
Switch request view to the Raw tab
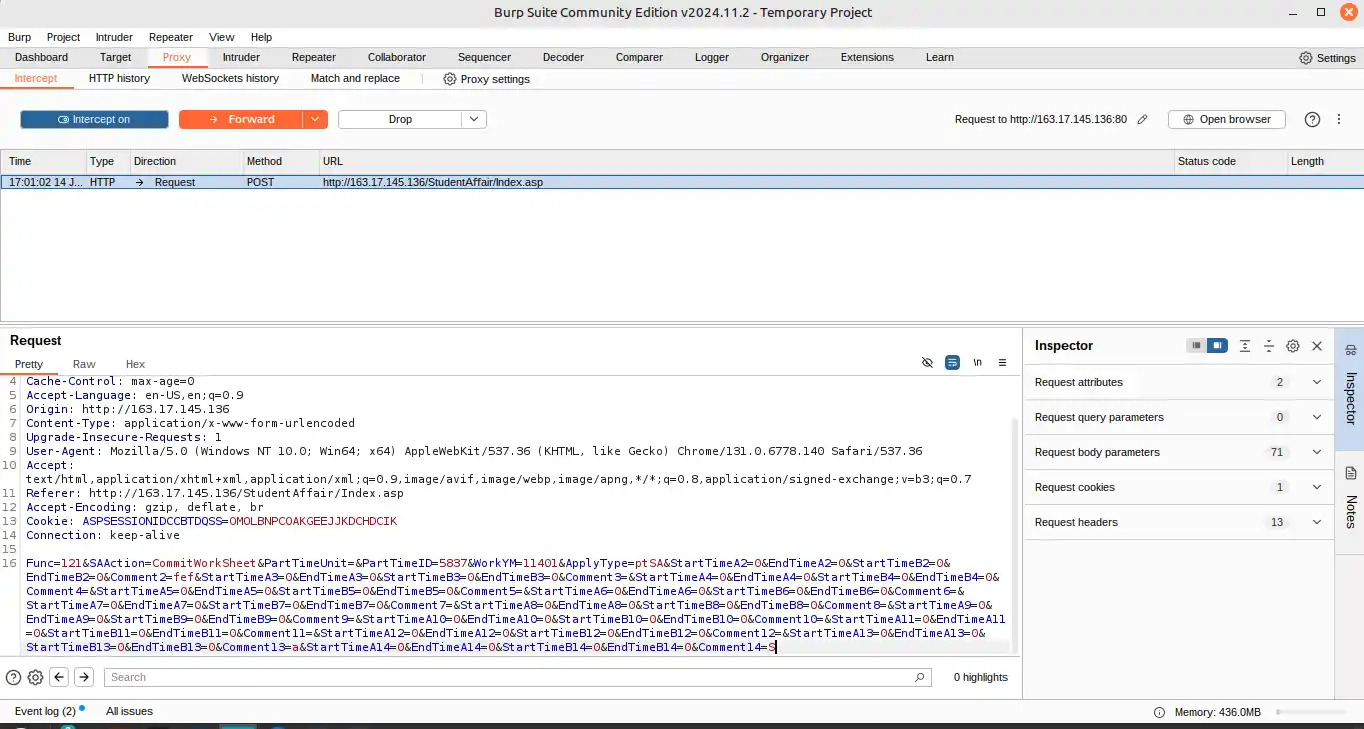(x=84, y=364)
